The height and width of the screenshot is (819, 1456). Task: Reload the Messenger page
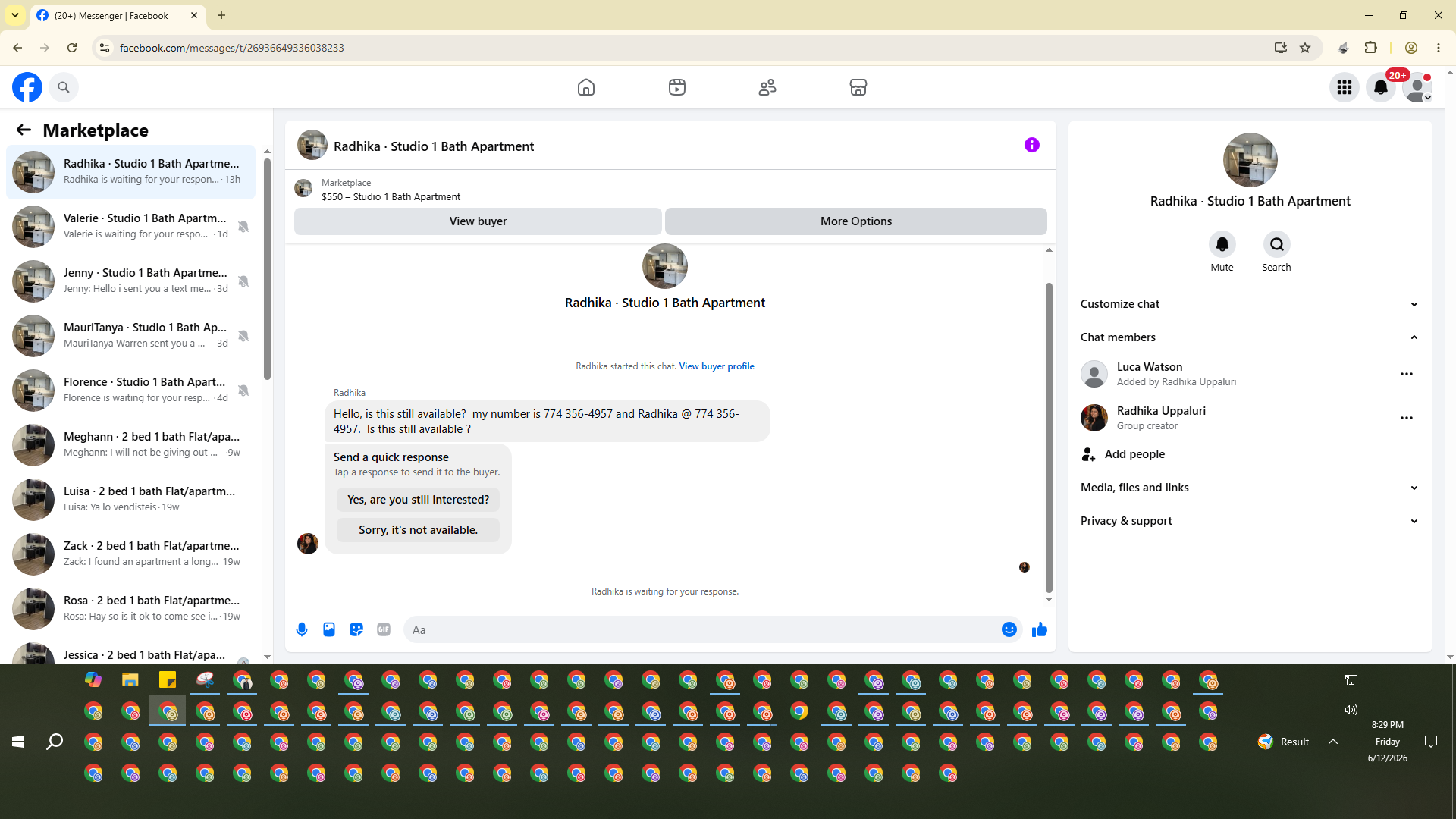pyautogui.click(x=72, y=48)
